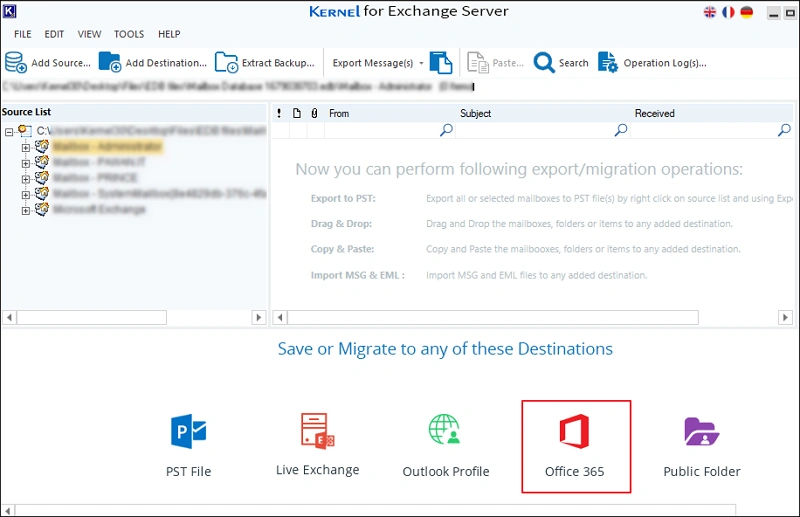Select the Office 365 destination icon
Screen dimensions: 800x517
574,432
